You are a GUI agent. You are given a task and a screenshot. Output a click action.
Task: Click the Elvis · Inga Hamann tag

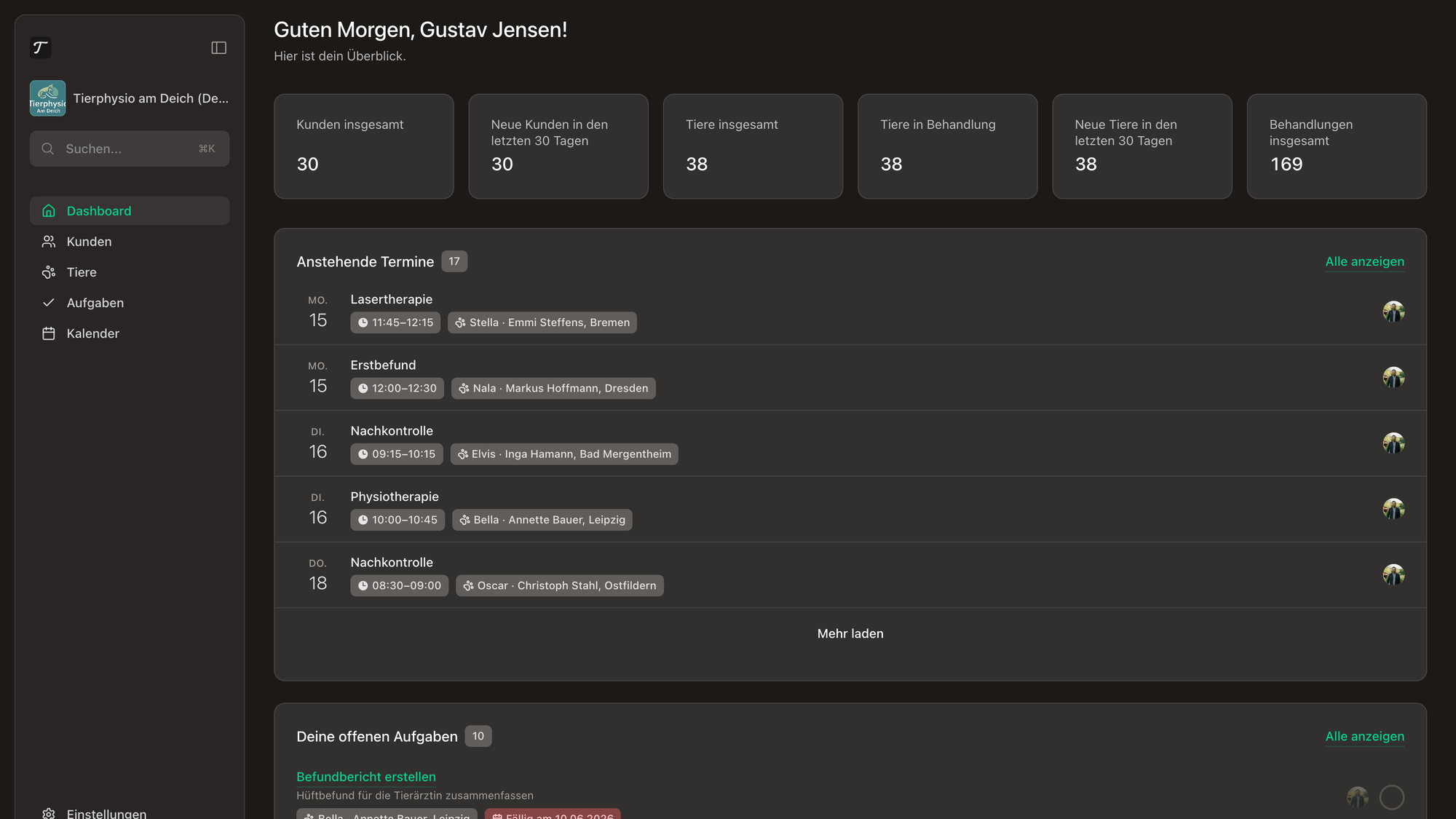pos(564,454)
